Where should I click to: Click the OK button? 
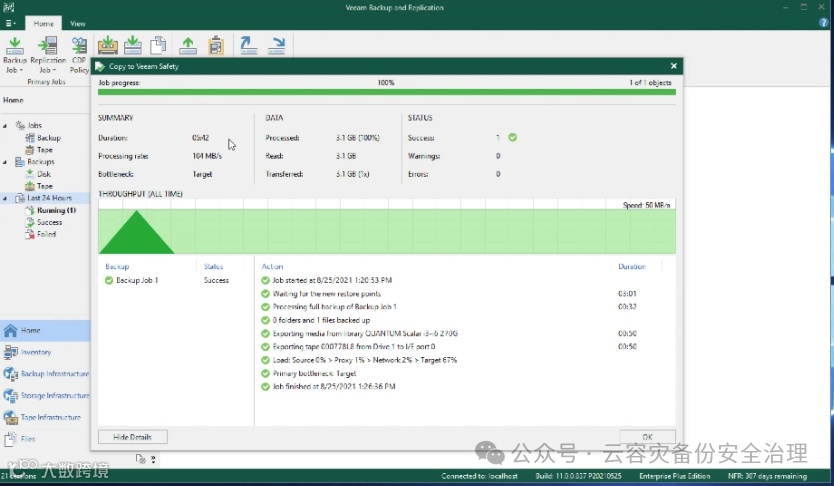647,437
